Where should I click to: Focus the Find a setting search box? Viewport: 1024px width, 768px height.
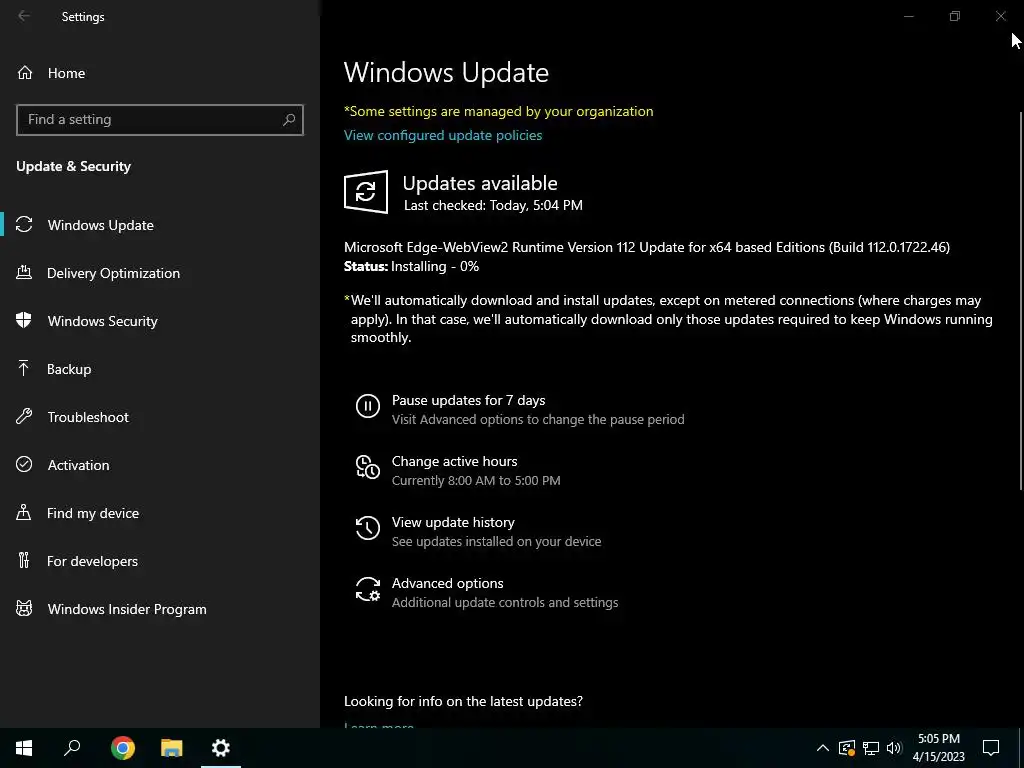coord(160,120)
